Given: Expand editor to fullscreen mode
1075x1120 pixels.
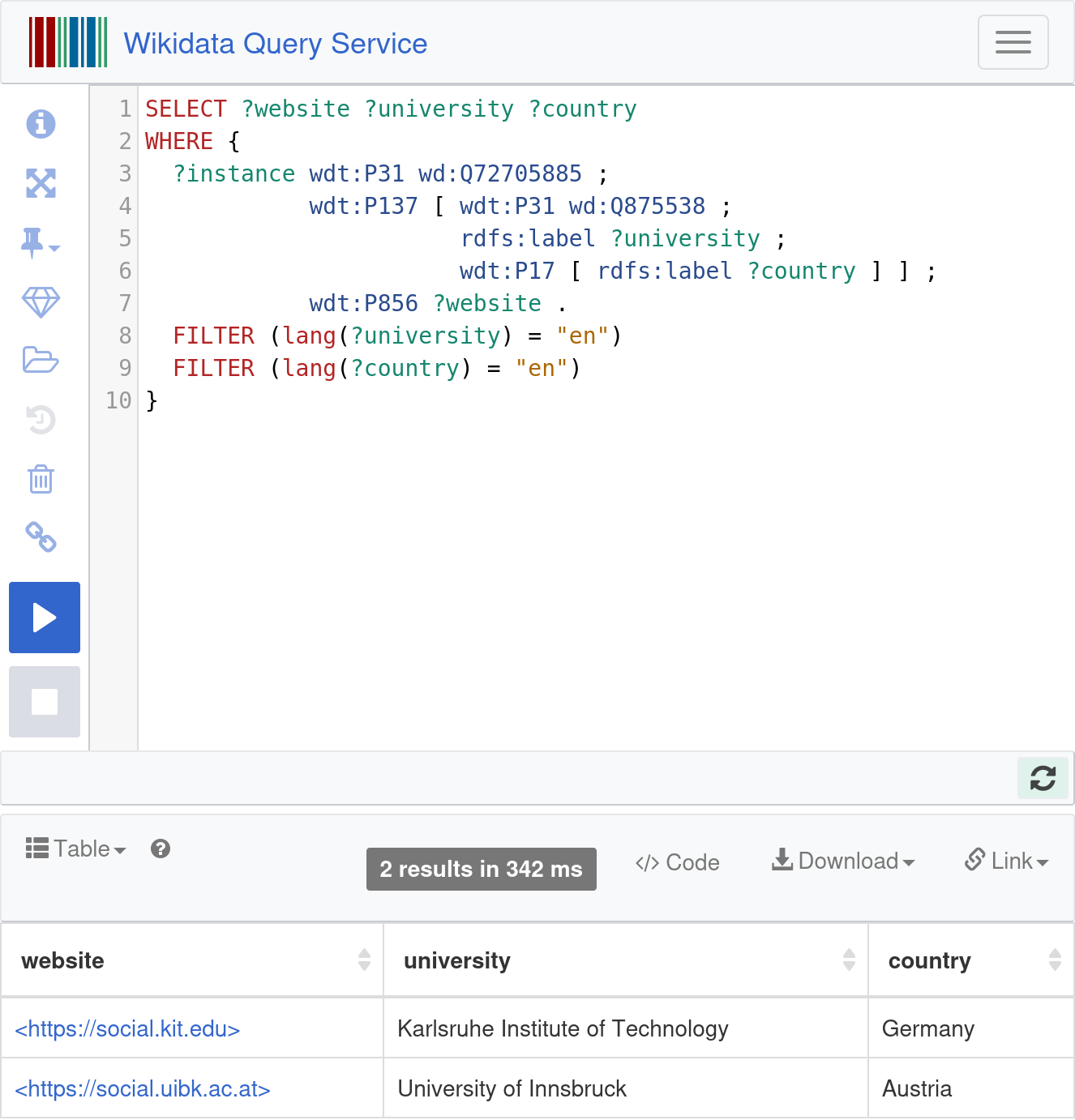Looking at the screenshot, I should click(x=41, y=183).
